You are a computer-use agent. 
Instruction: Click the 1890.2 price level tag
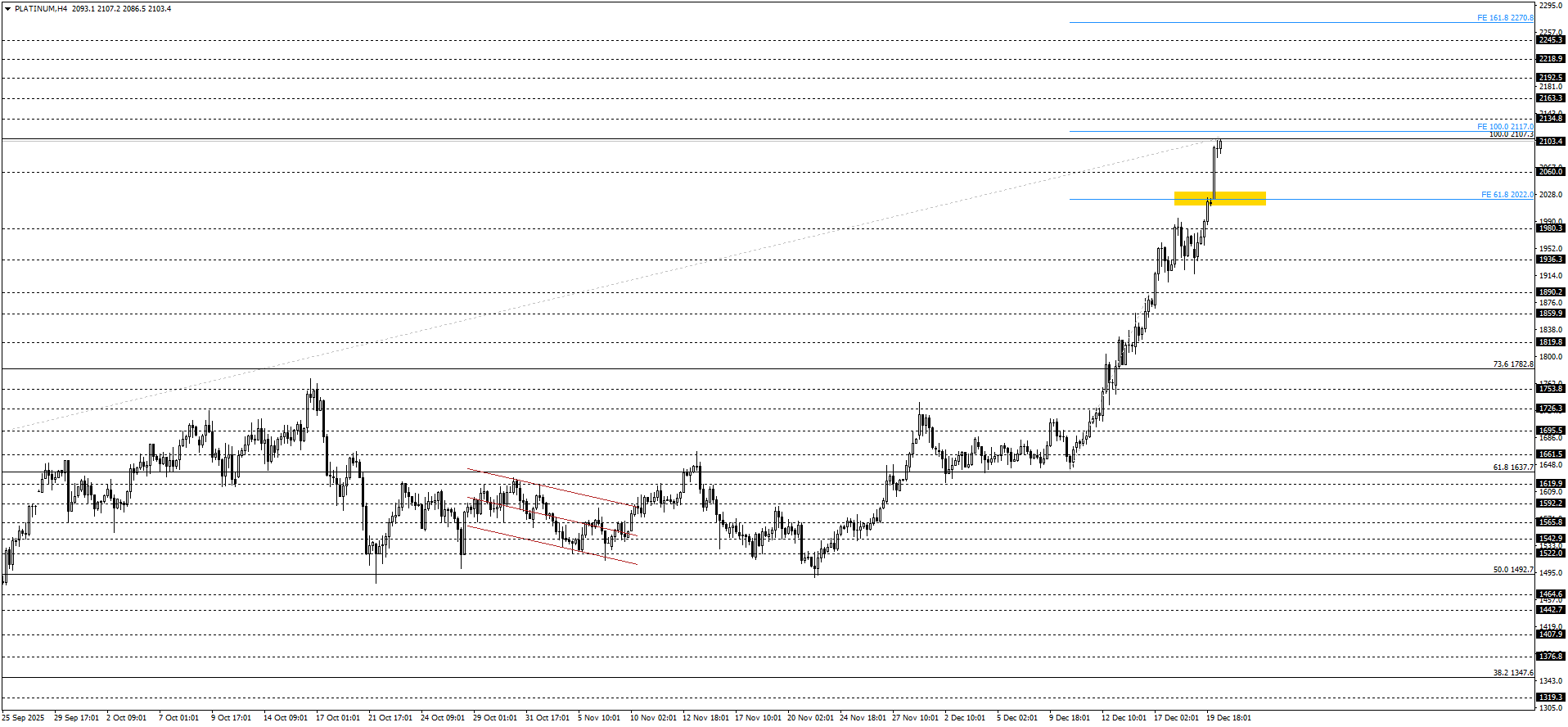[x=1550, y=292]
